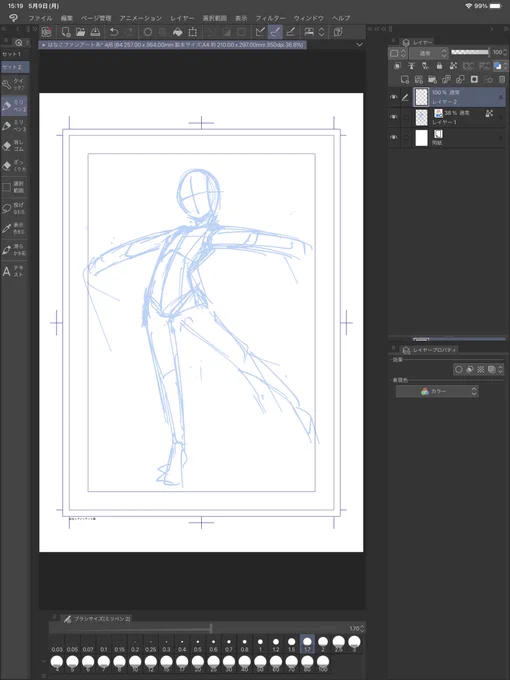Screen dimensions: 510x680
Task: Click the 用紙 layer thumbnail
Action: [422, 138]
